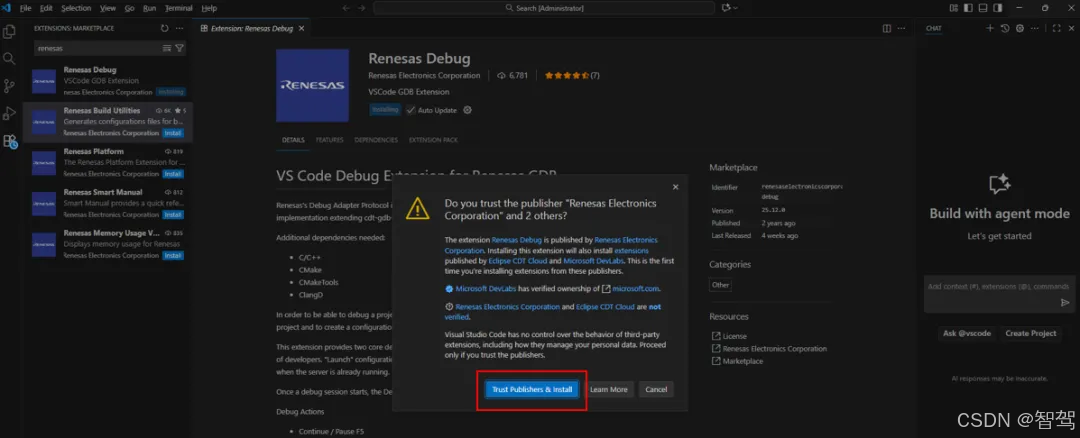Cancel the trust publisher dialog
This screenshot has width=1080, height=438.
coord(656,390)
